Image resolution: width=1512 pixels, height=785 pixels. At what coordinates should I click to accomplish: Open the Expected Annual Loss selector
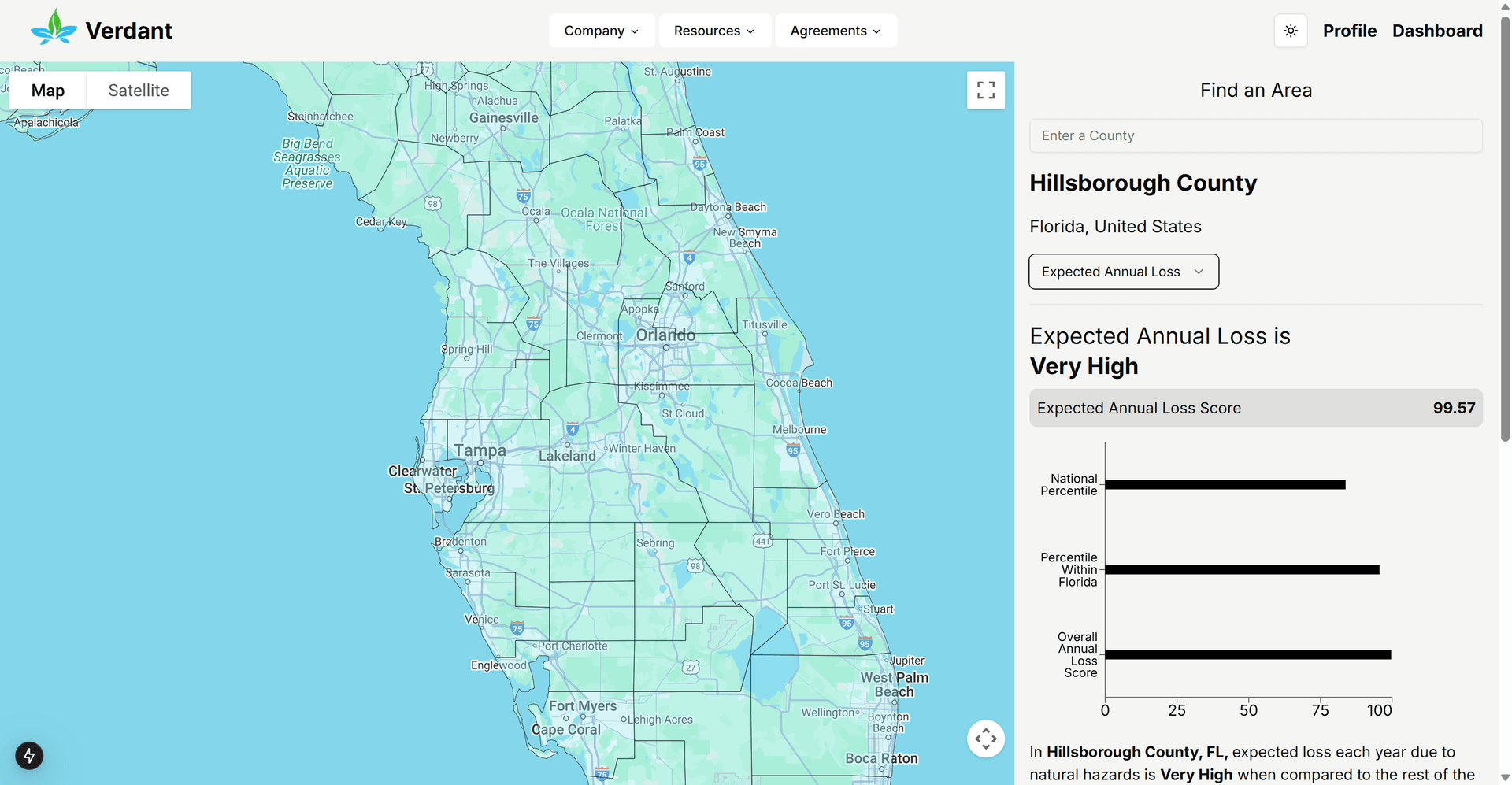[x=1123, y=272]
